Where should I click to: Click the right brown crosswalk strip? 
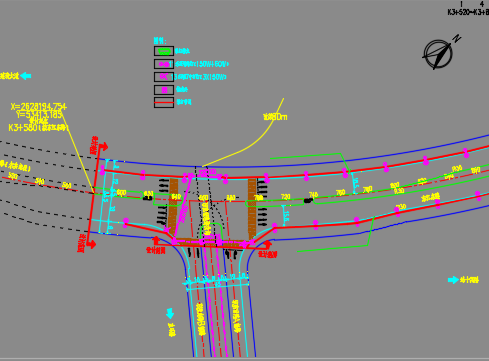tap(252, 208)
